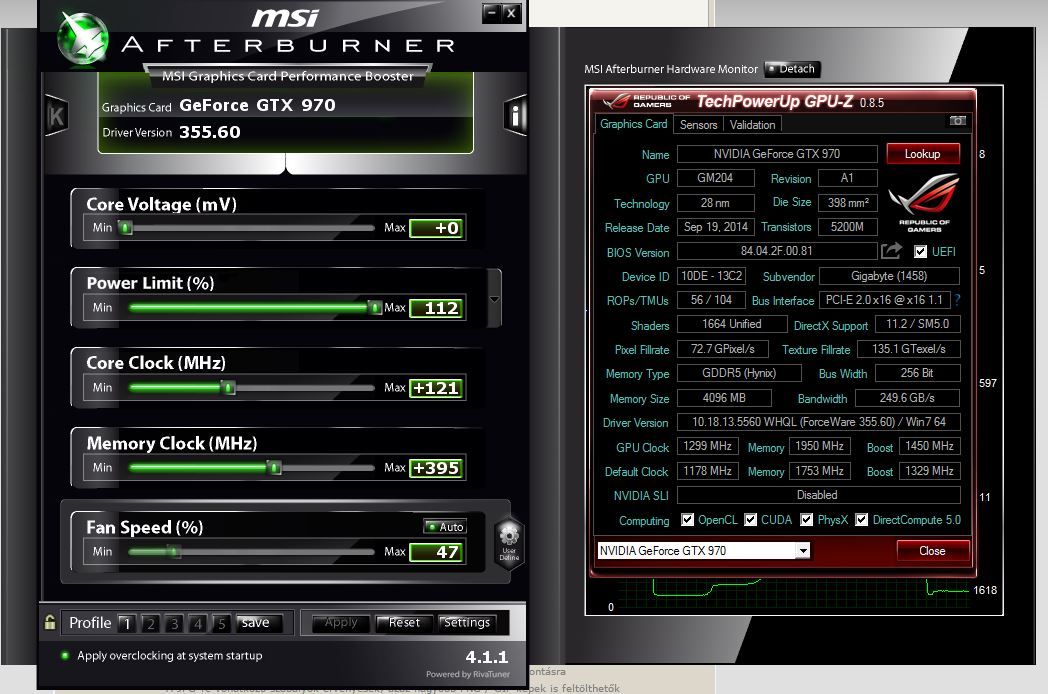Toggle Apply overclocking at system startup
Screen dimensions: 1048x694
tap(65, 655)
